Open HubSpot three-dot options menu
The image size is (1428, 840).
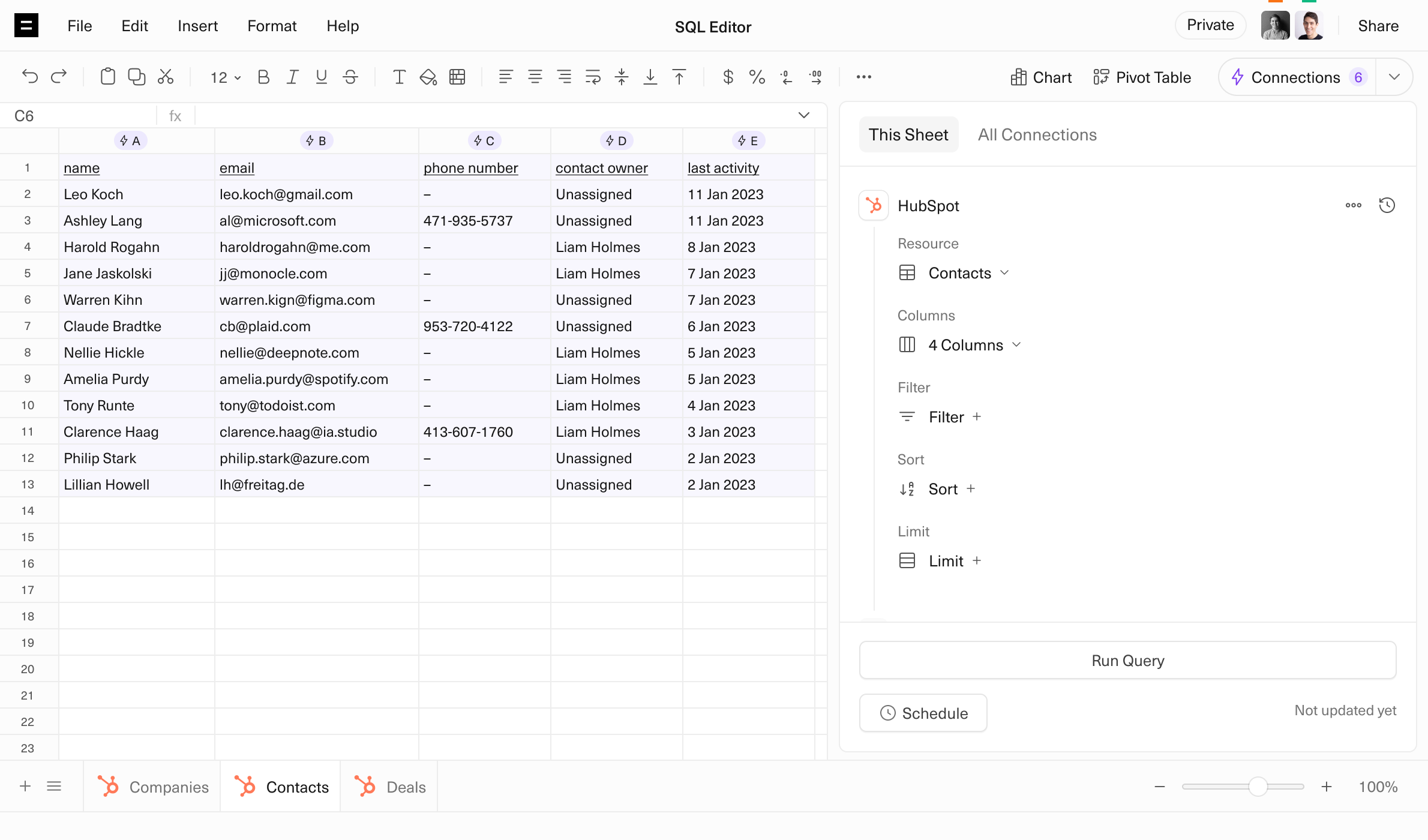click(1353, 205)
